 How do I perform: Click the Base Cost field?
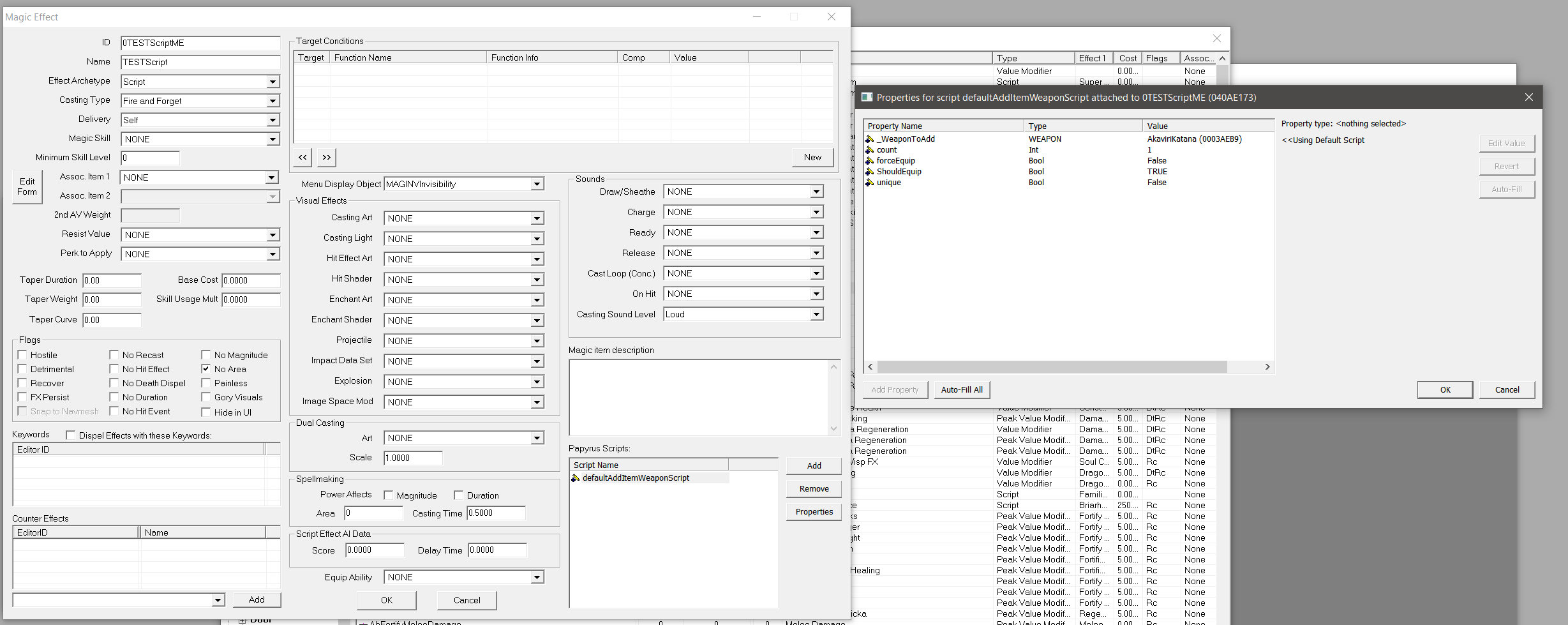point(251,280)
